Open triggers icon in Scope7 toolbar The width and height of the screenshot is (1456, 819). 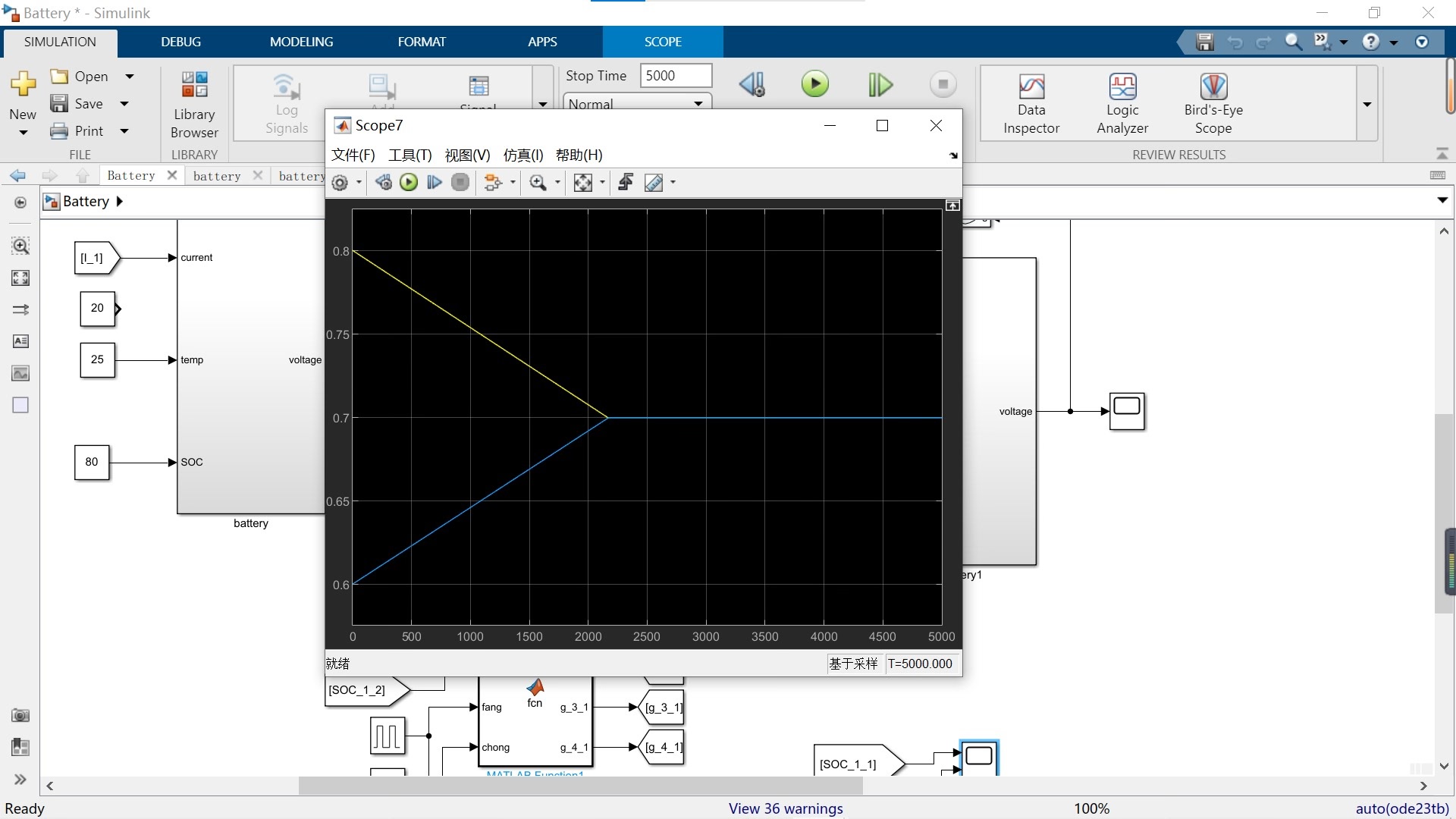626,183
